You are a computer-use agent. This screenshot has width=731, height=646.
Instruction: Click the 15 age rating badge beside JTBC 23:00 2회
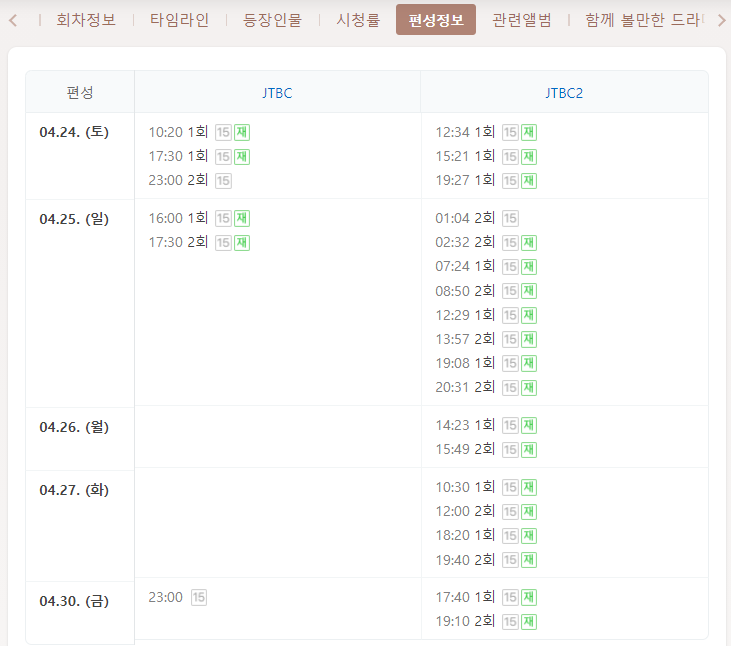pos(223,181)
